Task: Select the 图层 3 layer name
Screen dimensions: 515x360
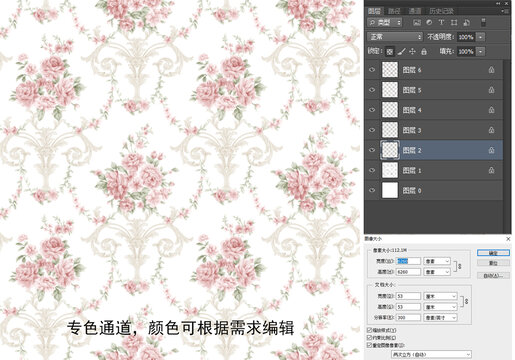Action: pyautogui.click(x=412, y=130)
